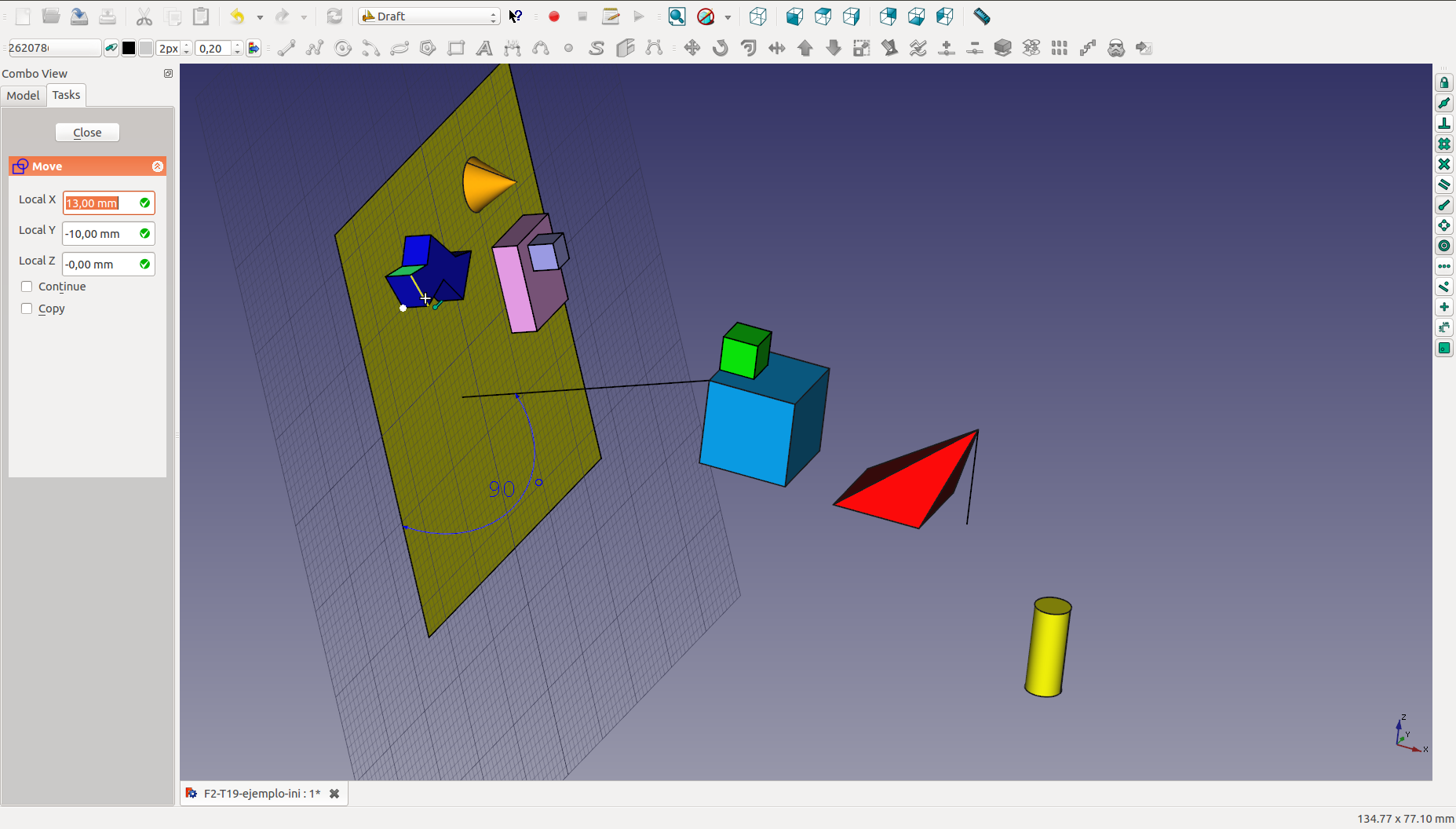Click the macro record red button
This screenshot has height=829, width=1456.
(554, 16)
